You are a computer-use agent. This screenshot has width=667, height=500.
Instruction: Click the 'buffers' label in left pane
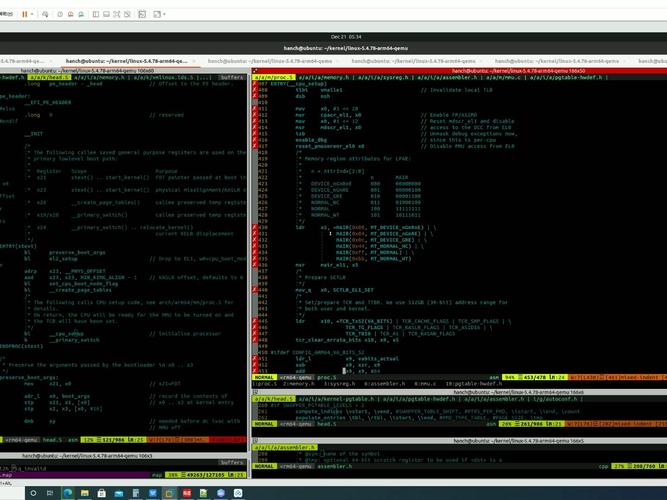tap(231, 77)
